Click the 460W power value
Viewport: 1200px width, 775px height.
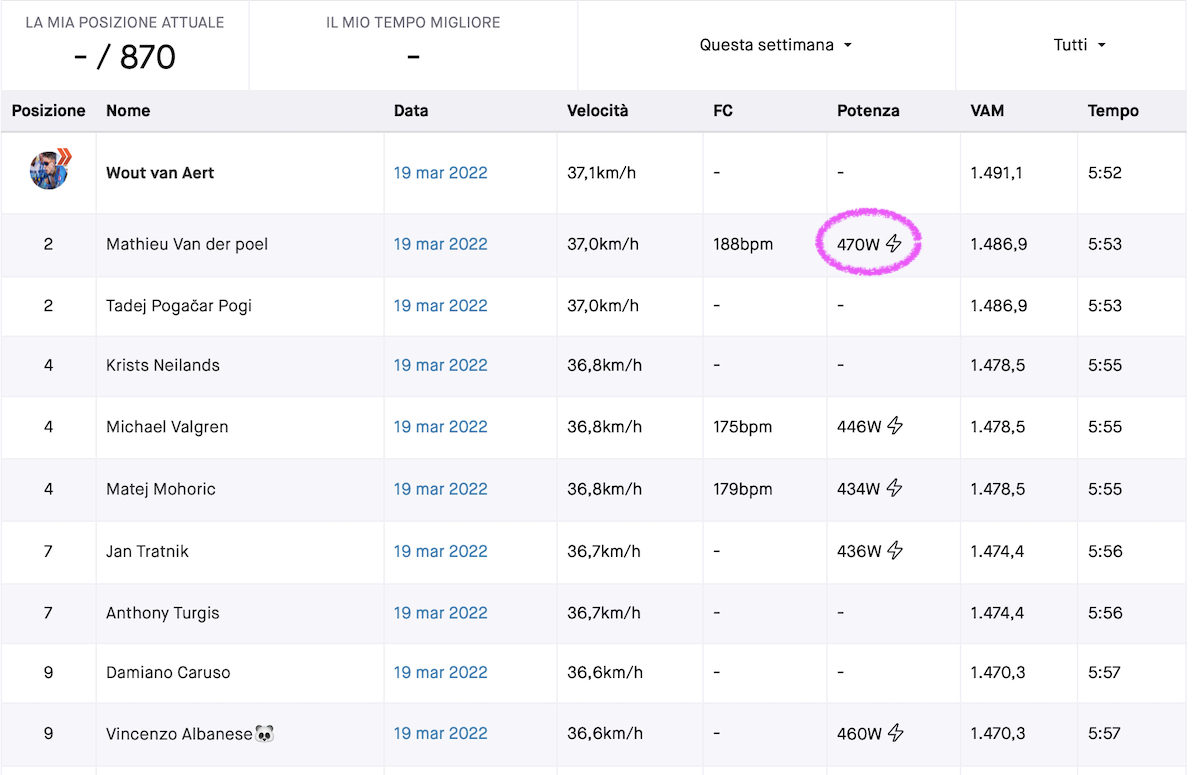tap(859, 733)
